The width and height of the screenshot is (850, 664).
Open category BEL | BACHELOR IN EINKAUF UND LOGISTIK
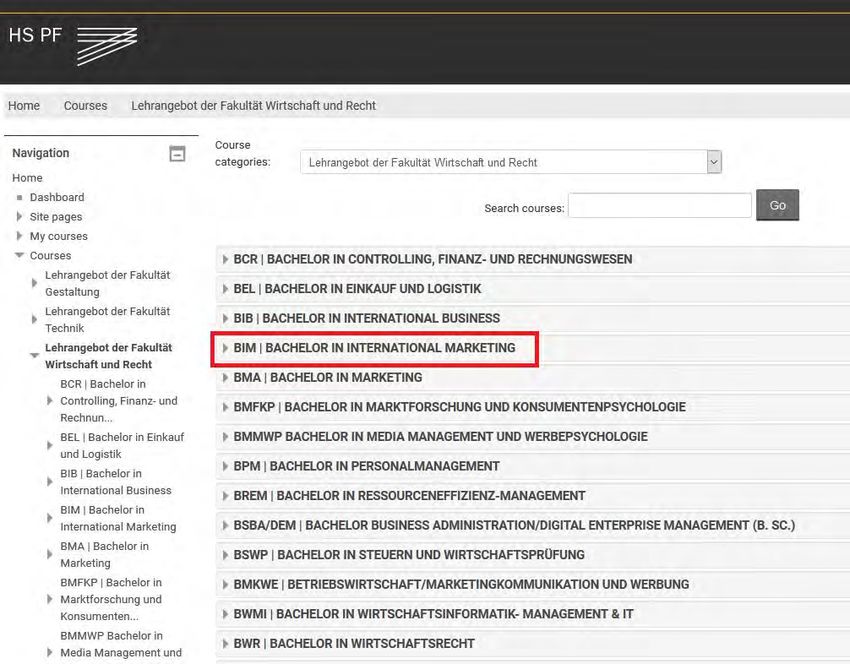(357, 289)
